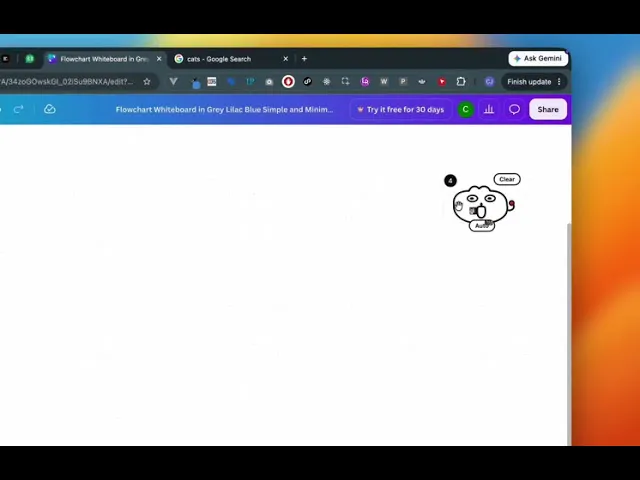Click Try it free for 30 days
Viewport: 640px width, 480px height.
401,109
